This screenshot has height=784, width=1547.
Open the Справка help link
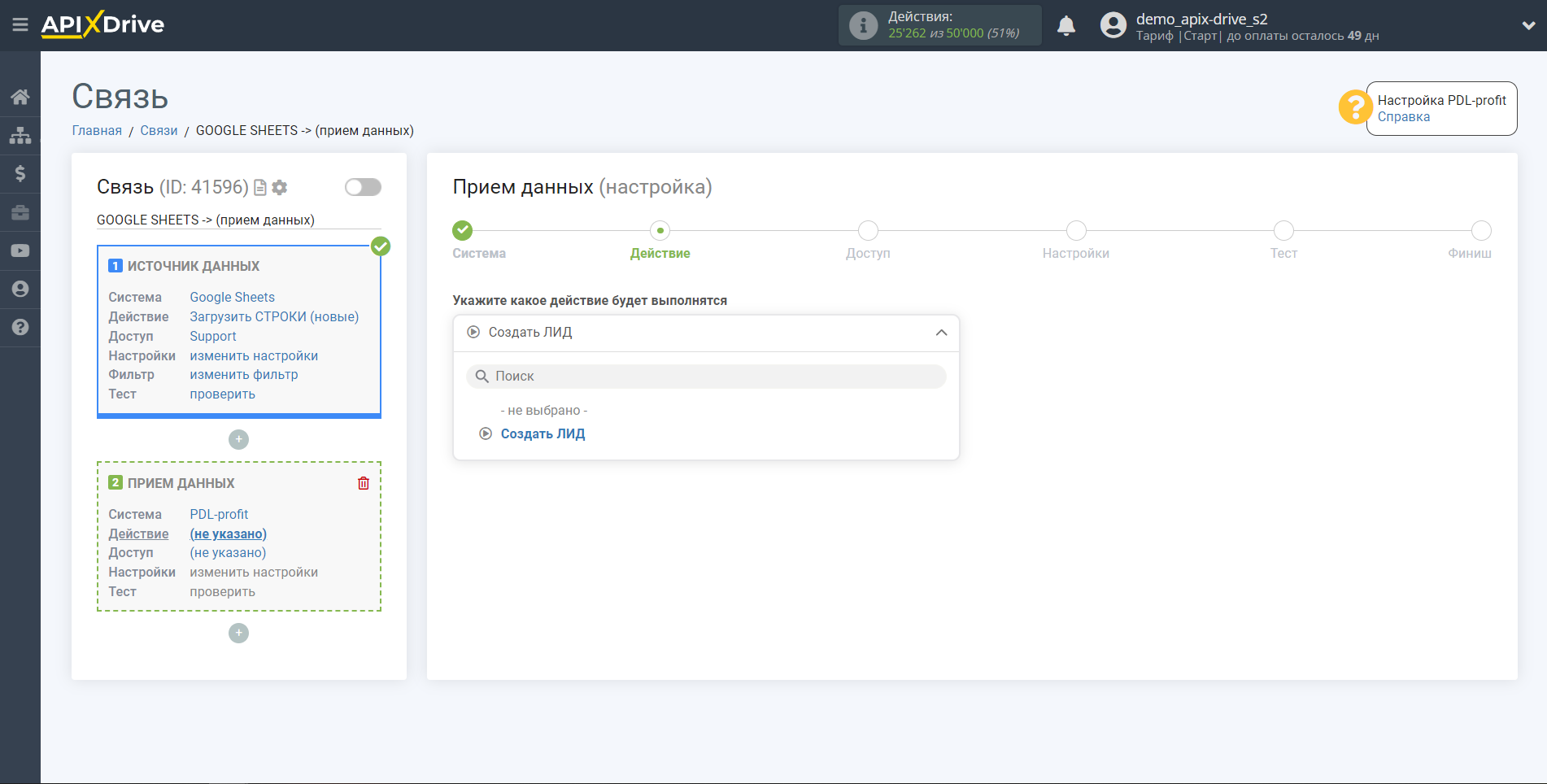tap(1403, 117)
